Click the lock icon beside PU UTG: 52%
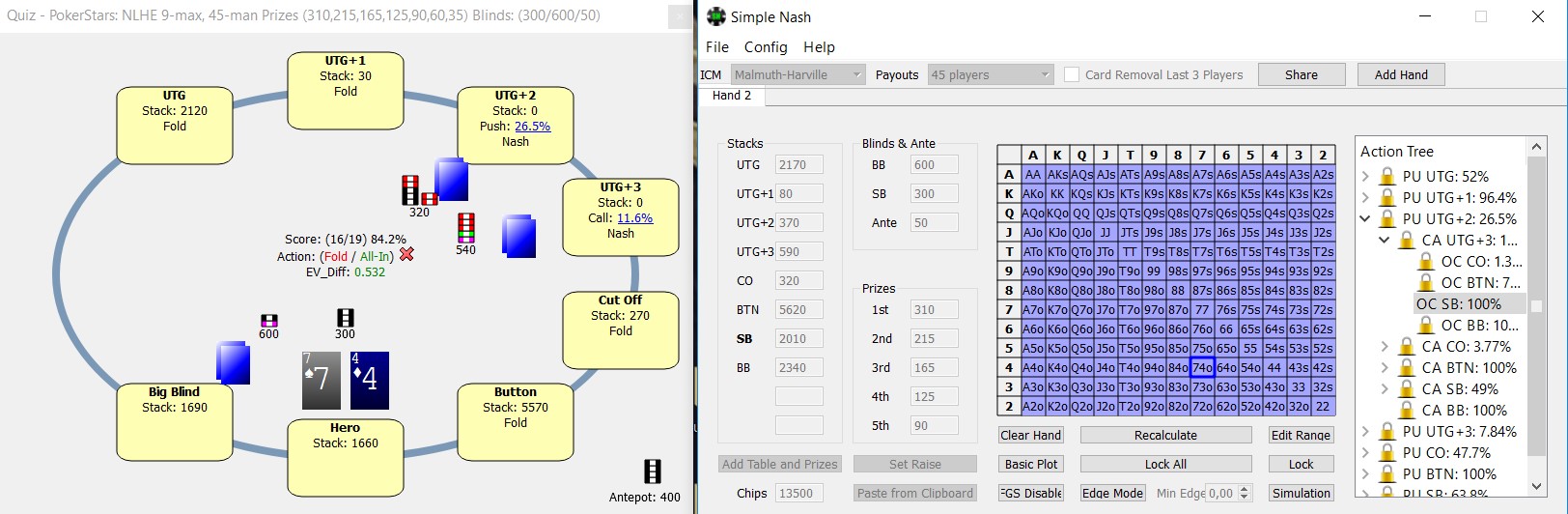Viewport: 1568px width, 514px height. tap(1386, 176)
